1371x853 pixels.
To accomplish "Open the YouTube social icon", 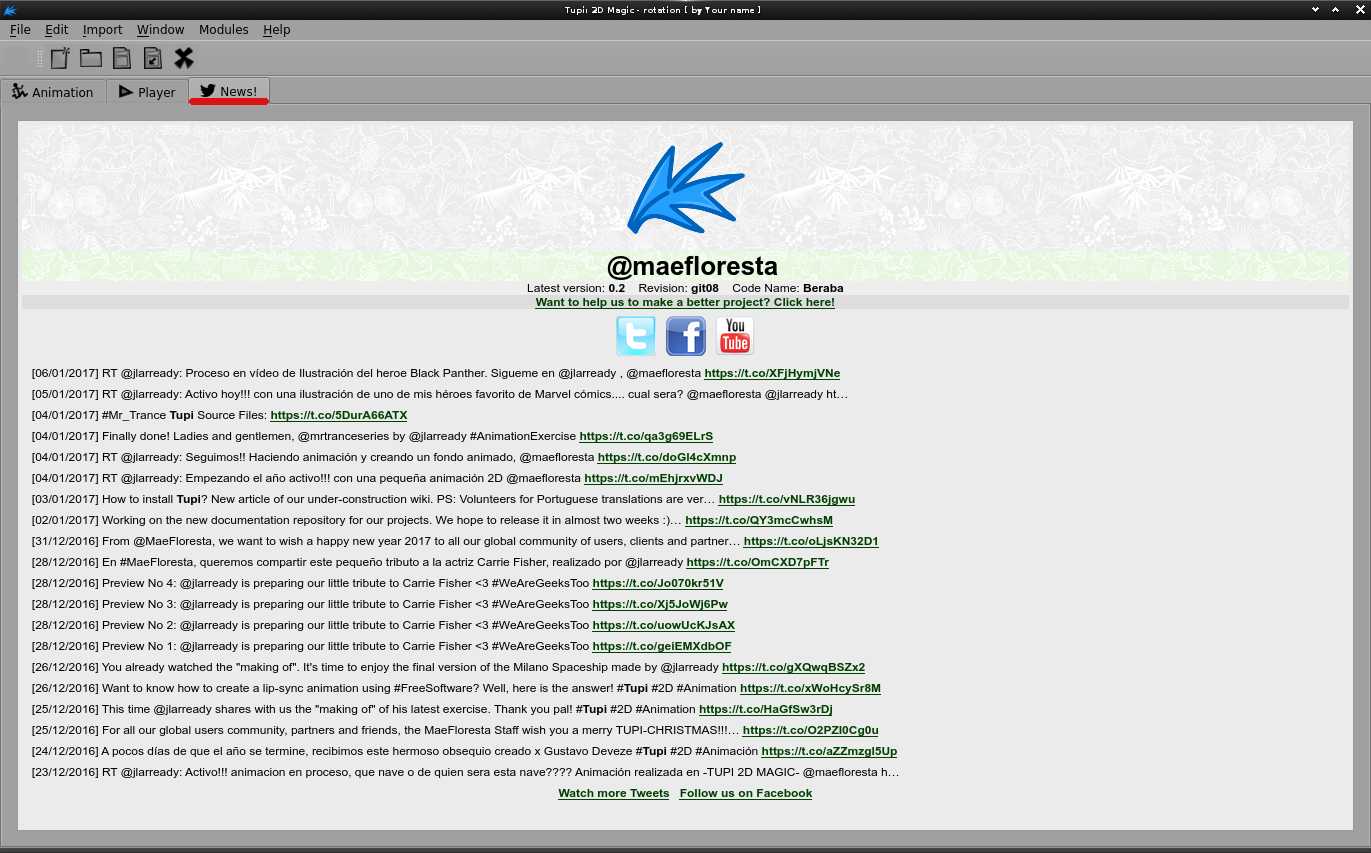I will (x=735, y=336).
